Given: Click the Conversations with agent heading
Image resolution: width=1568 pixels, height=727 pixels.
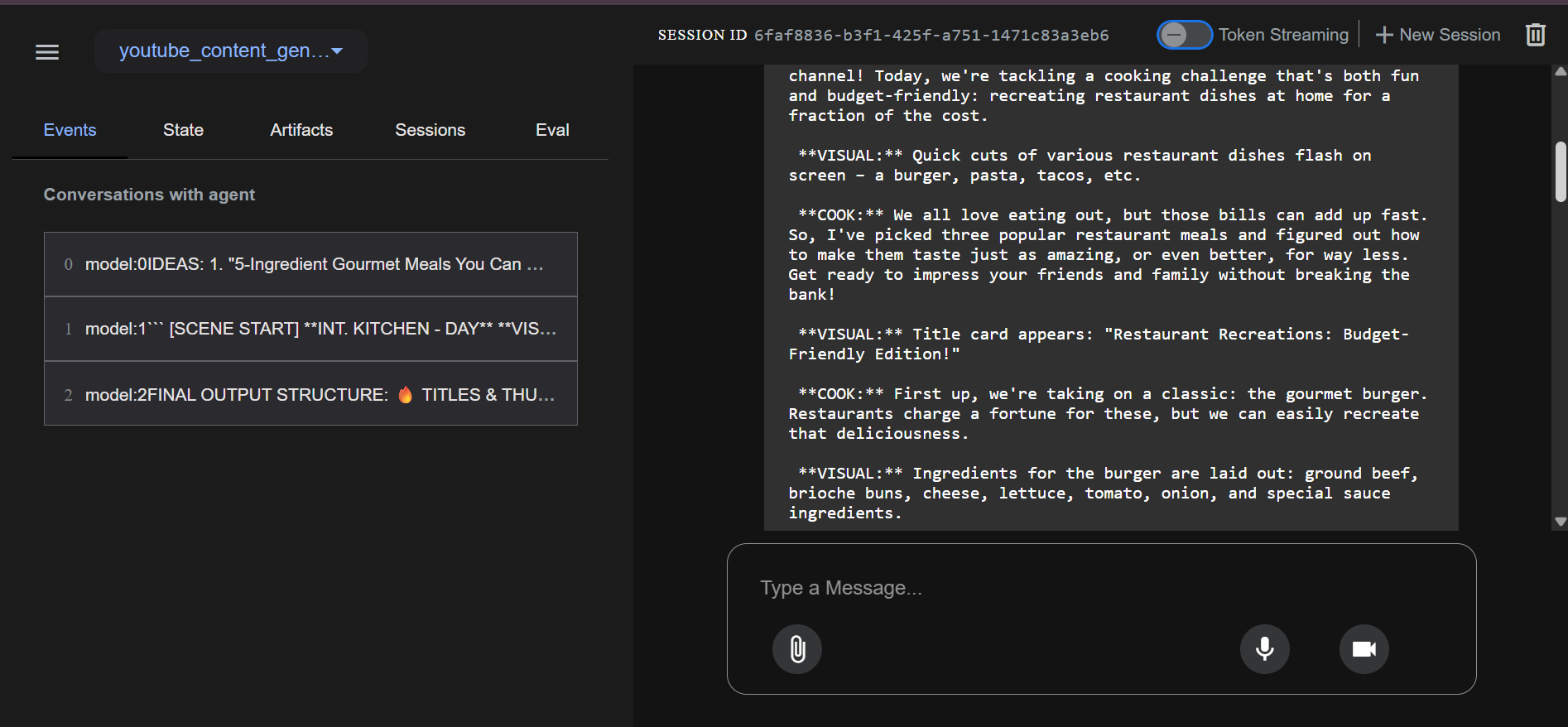Looking at the screenshot, I should point(149,195).
